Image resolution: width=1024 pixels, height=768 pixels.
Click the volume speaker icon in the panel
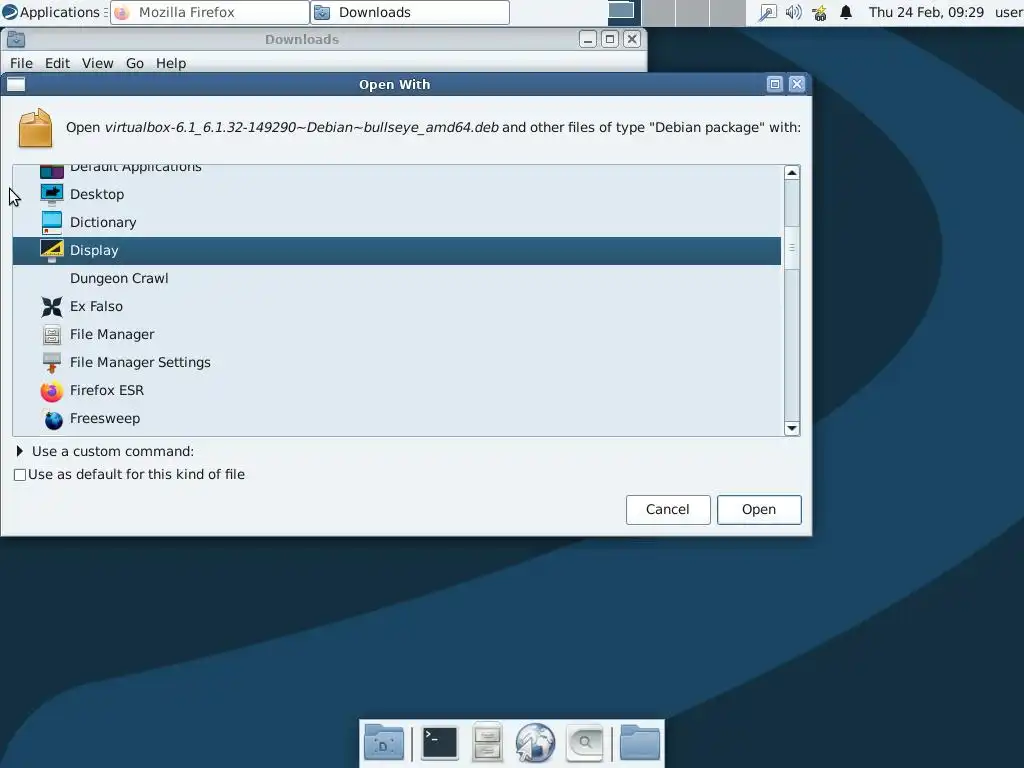[793, 12]
